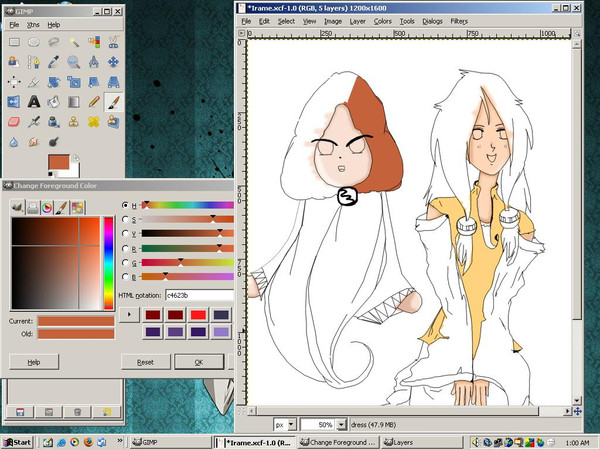Select the H hue radio button
Screen dimensions: 600x450
(125, 205)
